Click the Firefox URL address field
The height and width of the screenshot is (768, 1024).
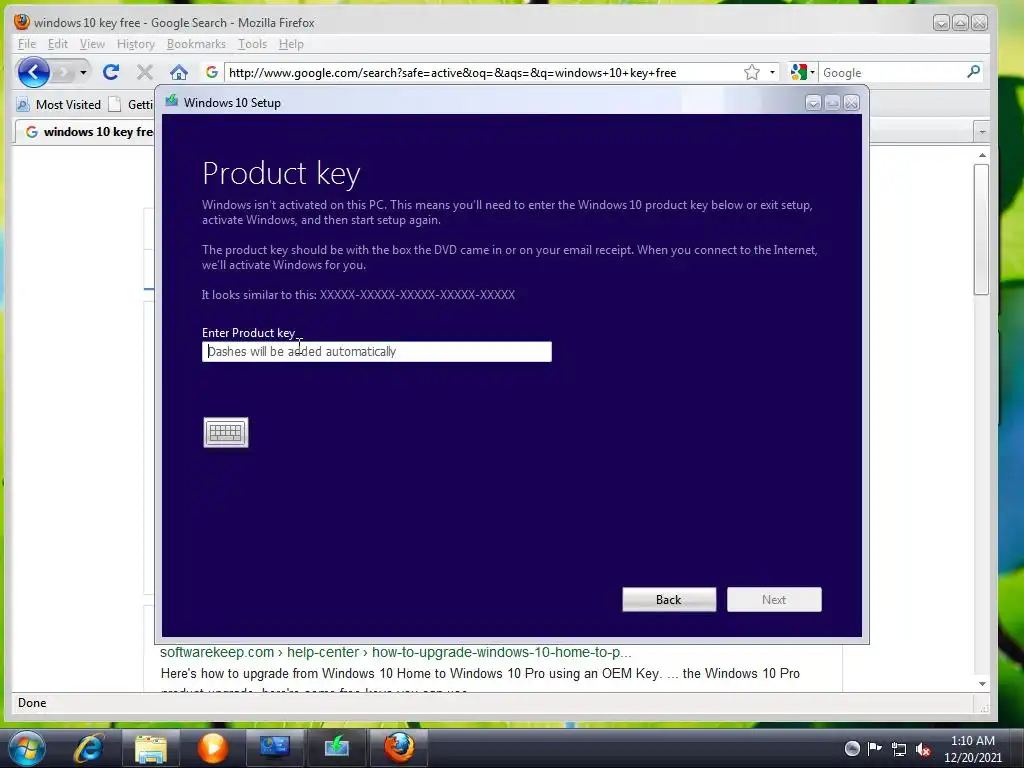(x=483, y=72)
